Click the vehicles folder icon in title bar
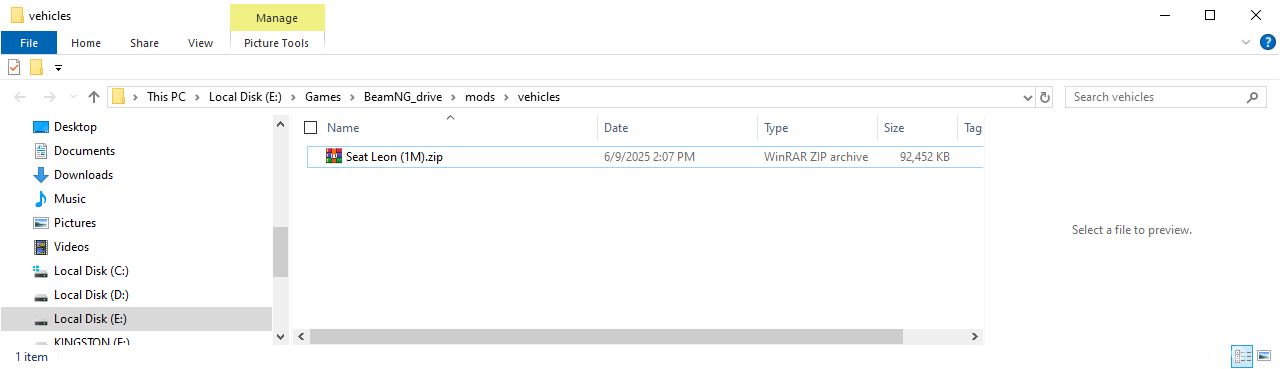 (x=17, y=16)
